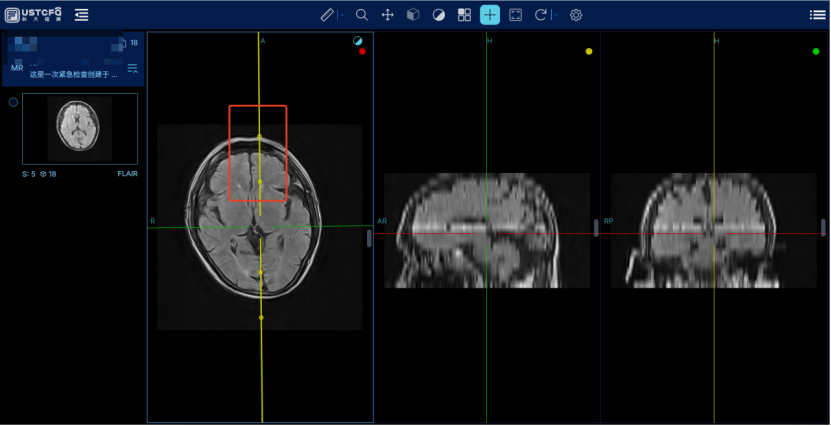The image size is (831, 426).
Task: Activate the magnifier zoom tool
Action: (362, 15)
